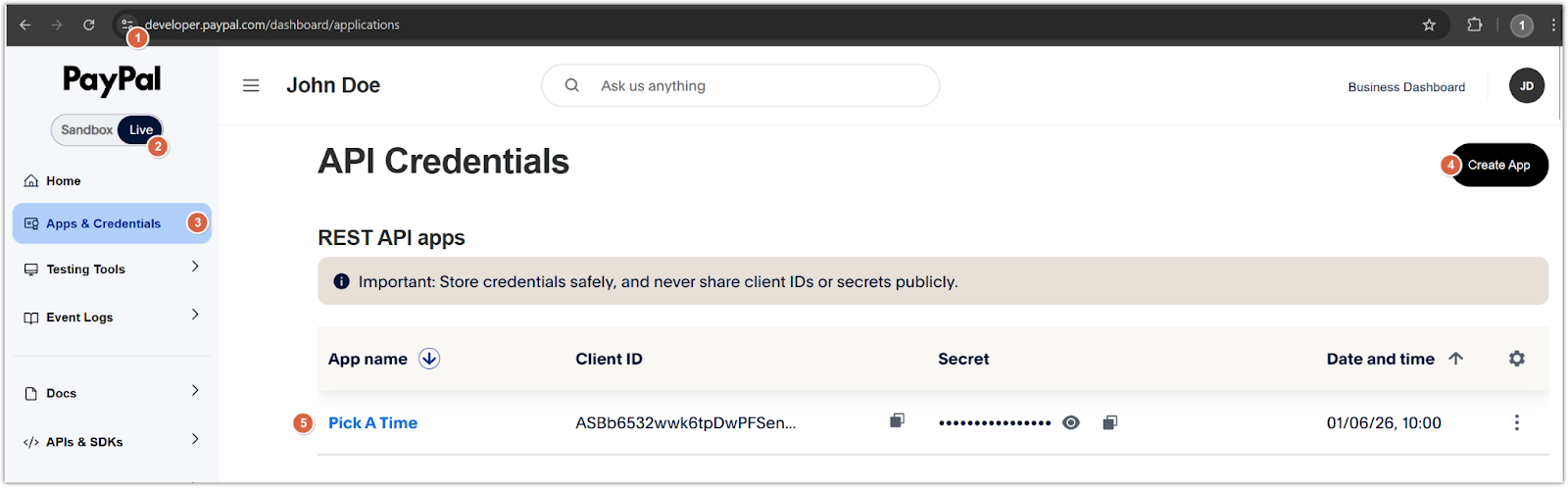
Task: Click the Create App button
Action: (x=1498, y=166)
